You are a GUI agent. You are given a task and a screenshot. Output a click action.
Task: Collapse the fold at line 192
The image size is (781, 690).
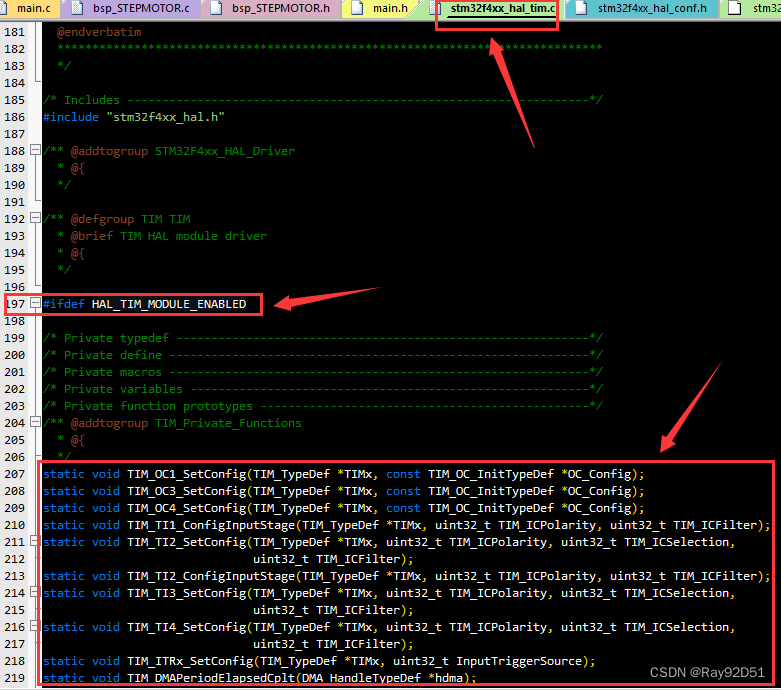35,218
